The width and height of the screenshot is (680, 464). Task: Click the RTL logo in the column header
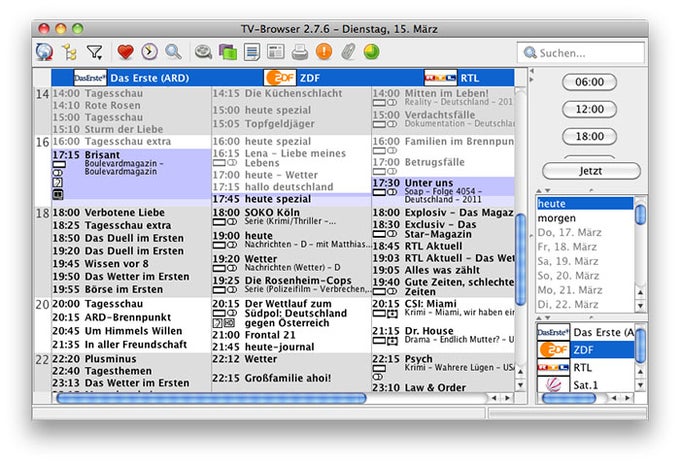(440, 78)
